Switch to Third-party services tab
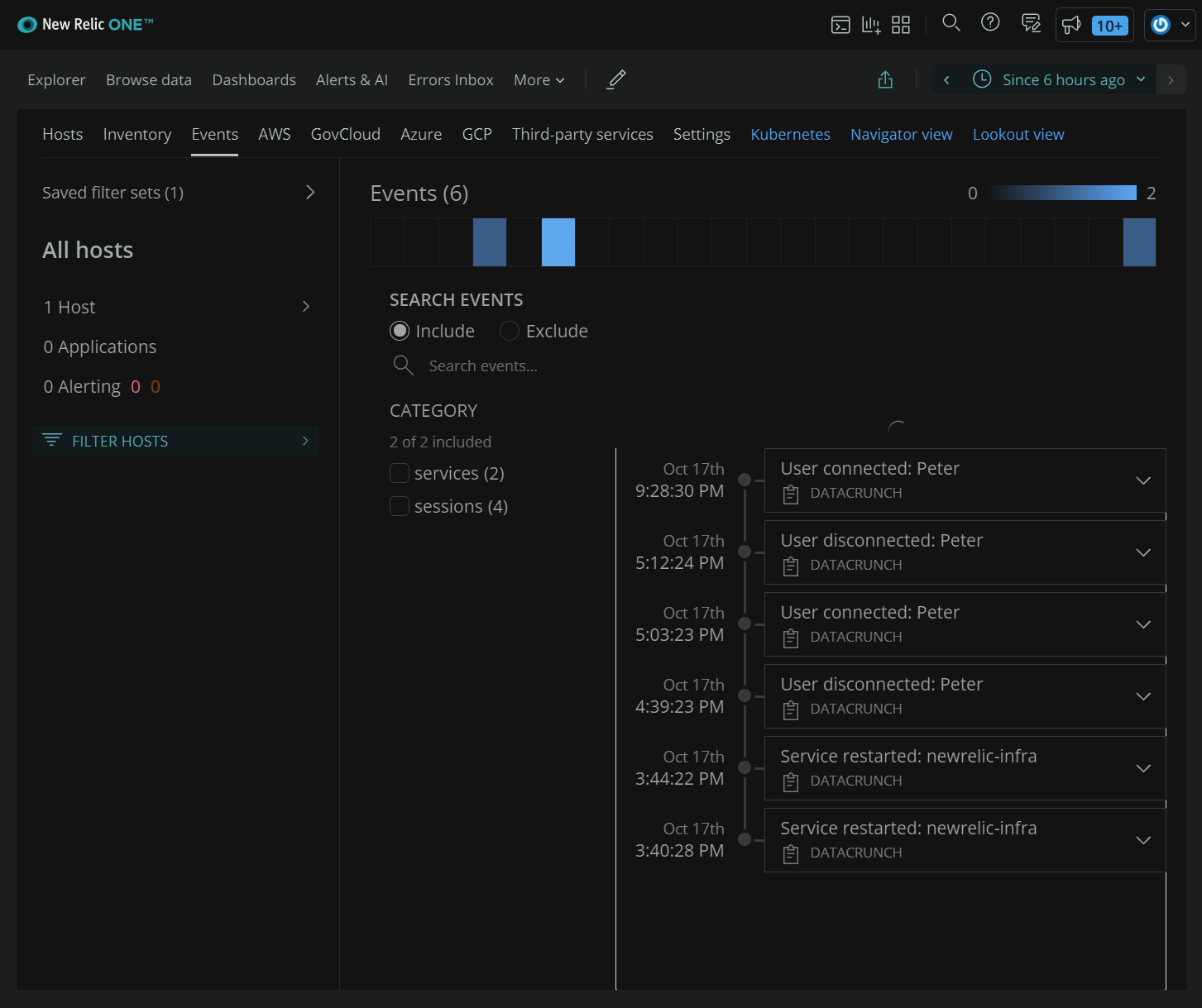The width and height of the screenshot is (1202, 1008). 582,134
